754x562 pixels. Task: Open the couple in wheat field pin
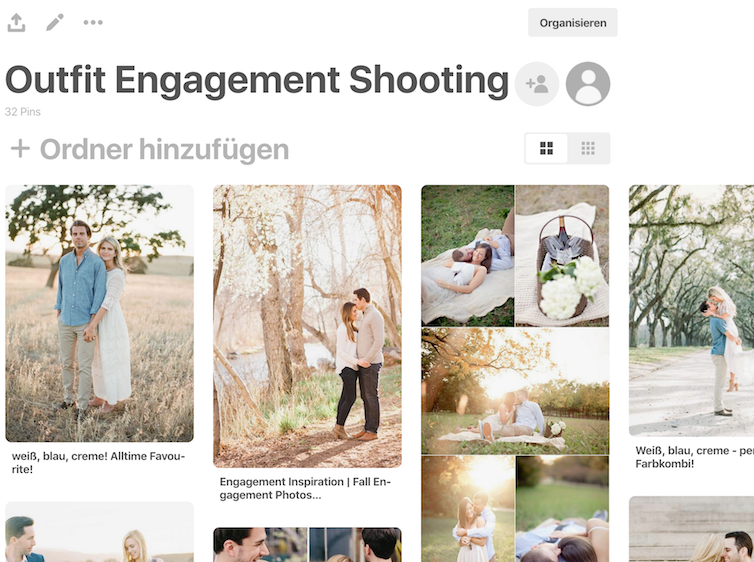100,313
